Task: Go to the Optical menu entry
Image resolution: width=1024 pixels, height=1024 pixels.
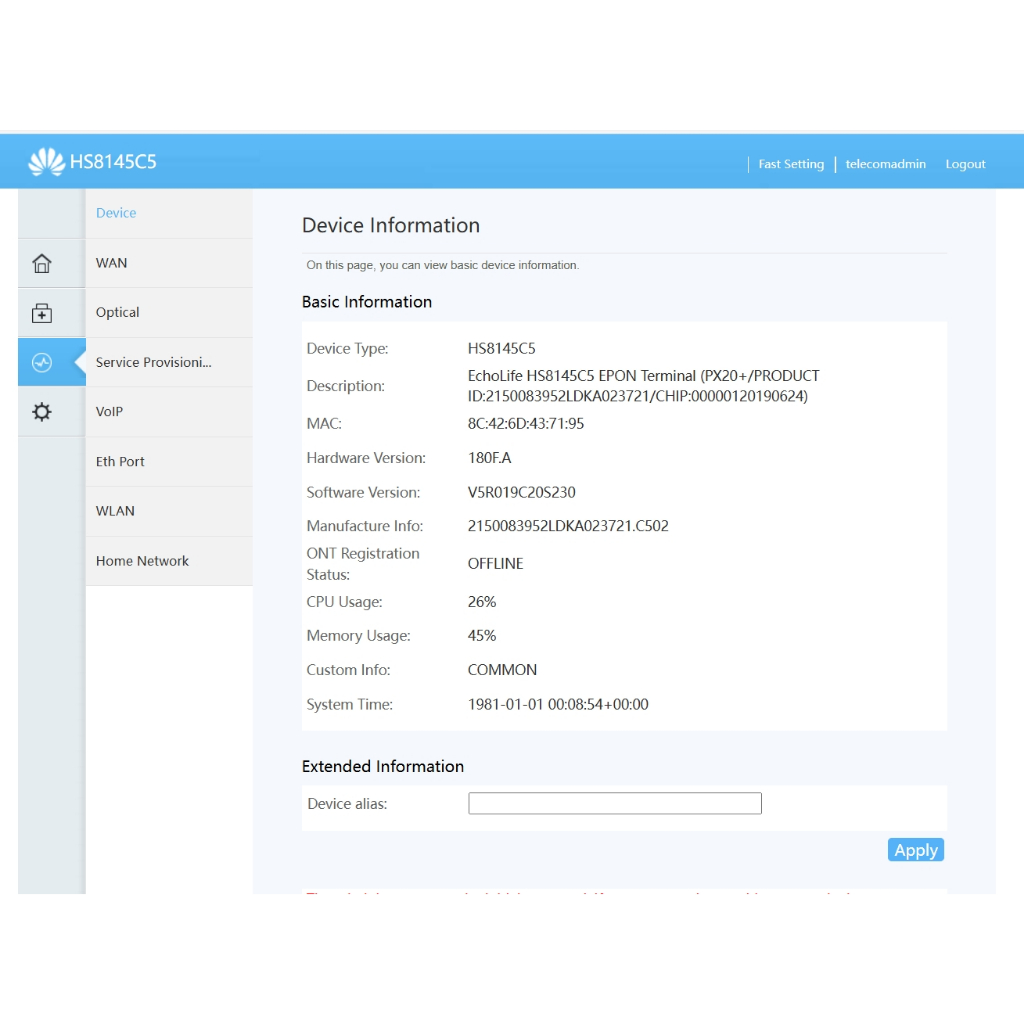Action: (x=118, y=313)
